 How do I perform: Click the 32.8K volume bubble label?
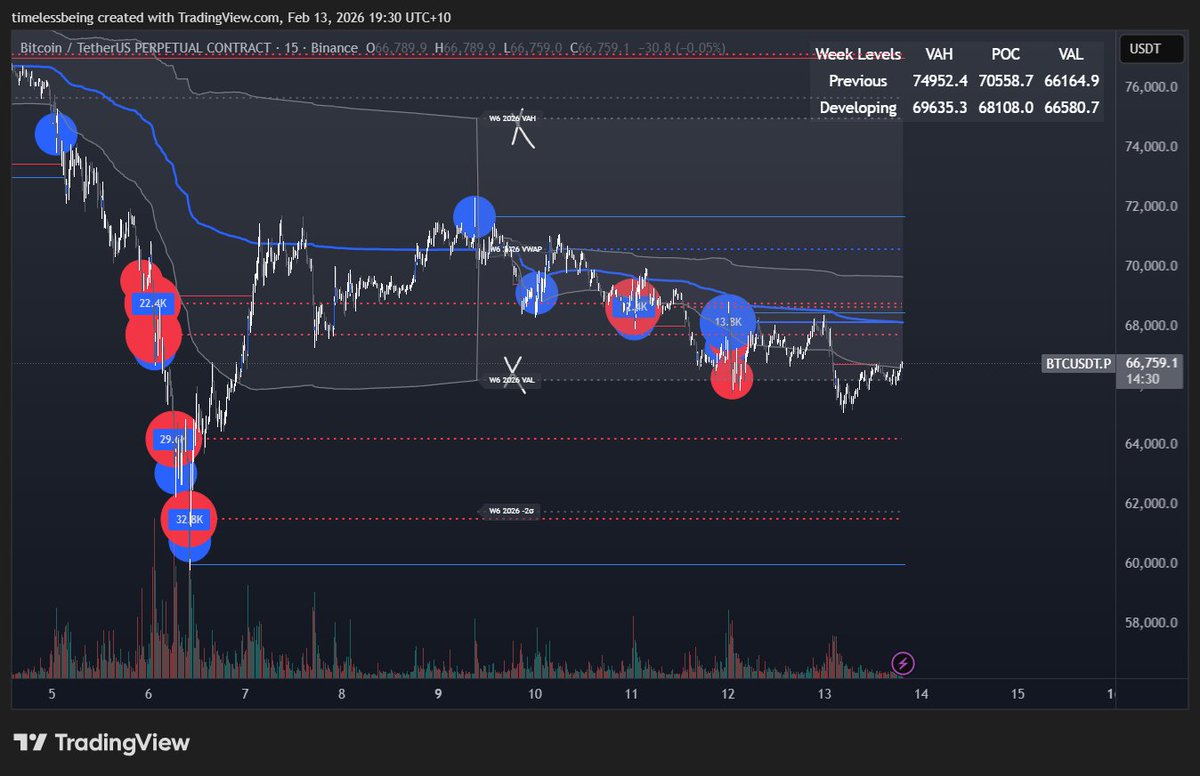coord(189,520)
